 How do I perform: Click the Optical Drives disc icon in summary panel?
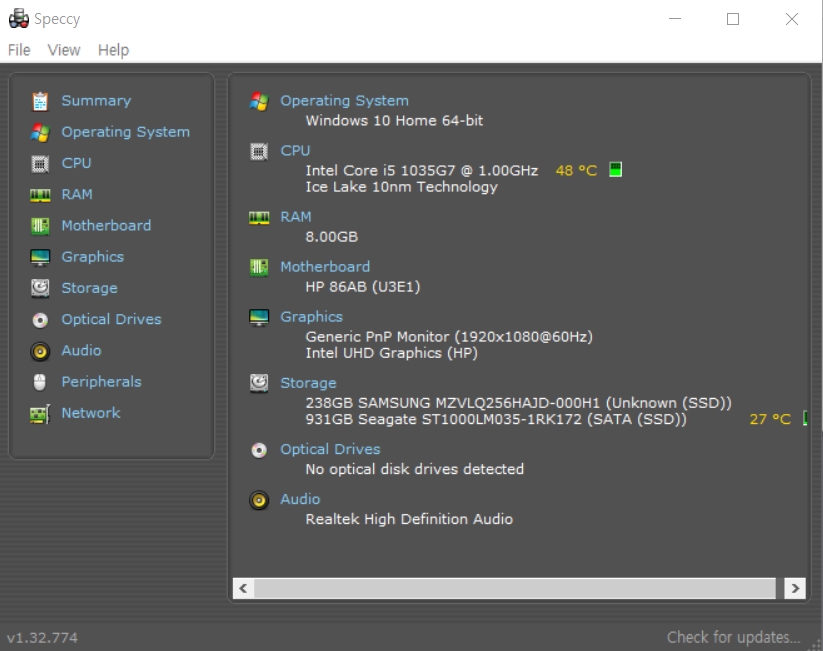[x=259, y=450]
